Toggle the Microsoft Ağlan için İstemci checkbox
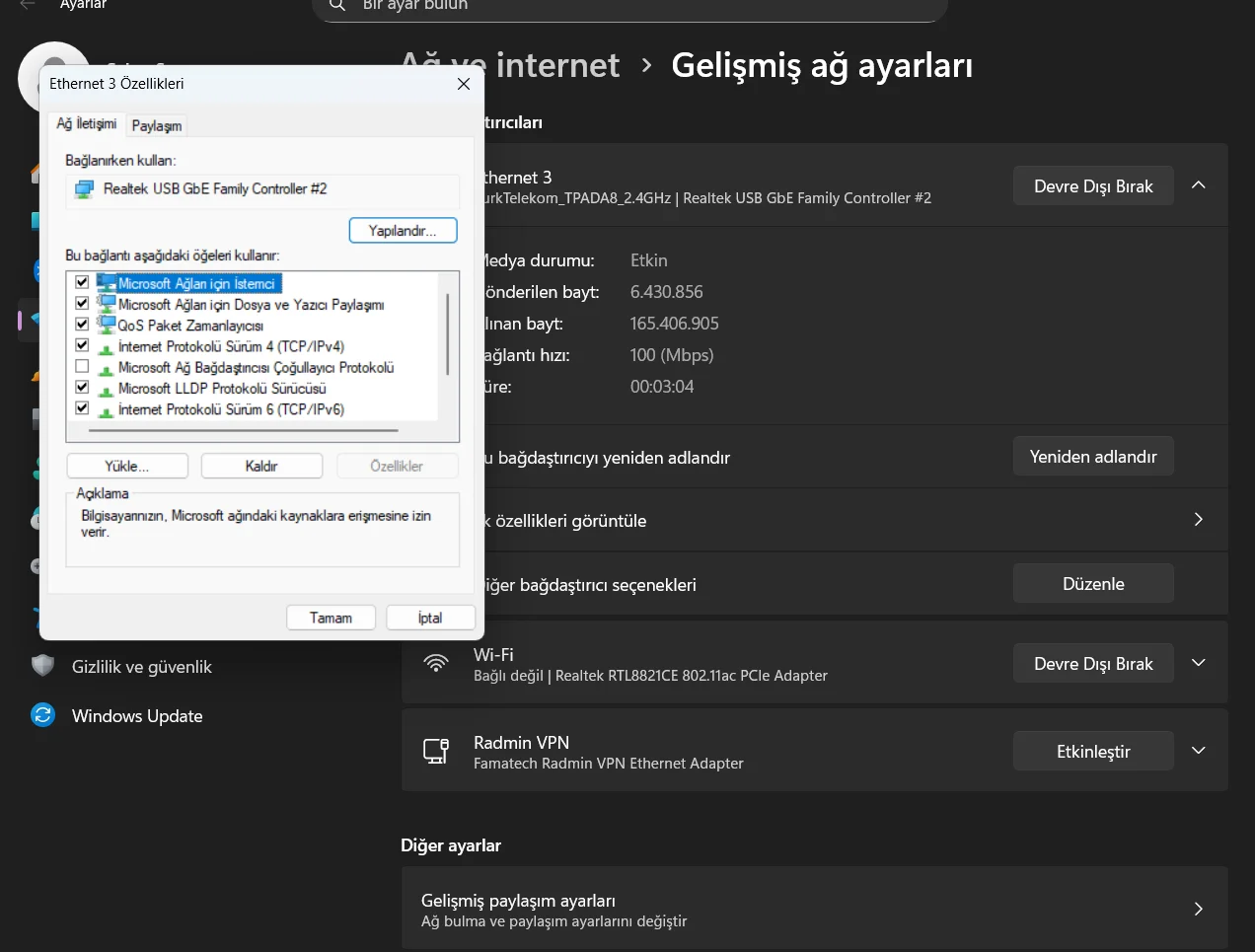The width and height of the screenshot is (1255, 952). 82,282
